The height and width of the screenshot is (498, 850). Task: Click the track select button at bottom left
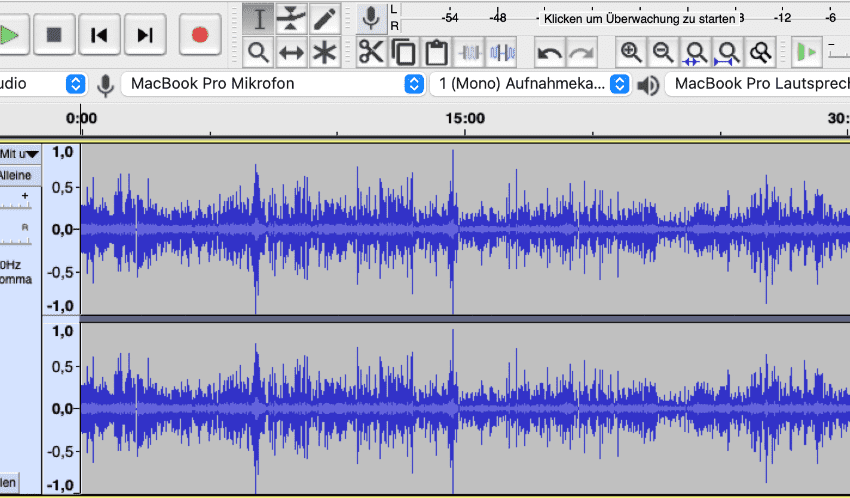click(x=9, y=482)
